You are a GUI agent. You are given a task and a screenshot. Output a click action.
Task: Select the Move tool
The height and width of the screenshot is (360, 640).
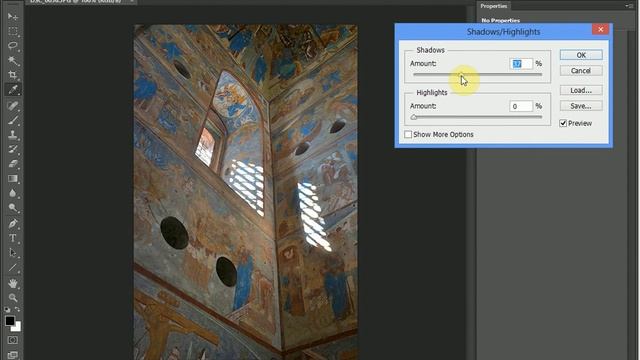click(13, 16)
